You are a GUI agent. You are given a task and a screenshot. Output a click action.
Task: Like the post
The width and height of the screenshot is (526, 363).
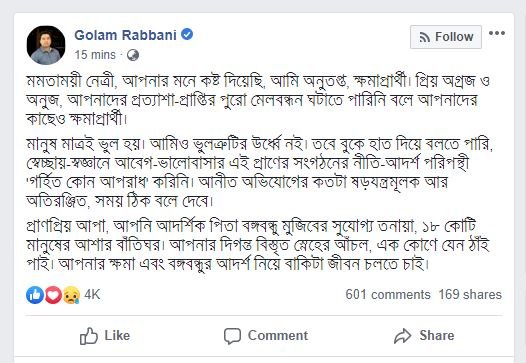coord(105,336)
